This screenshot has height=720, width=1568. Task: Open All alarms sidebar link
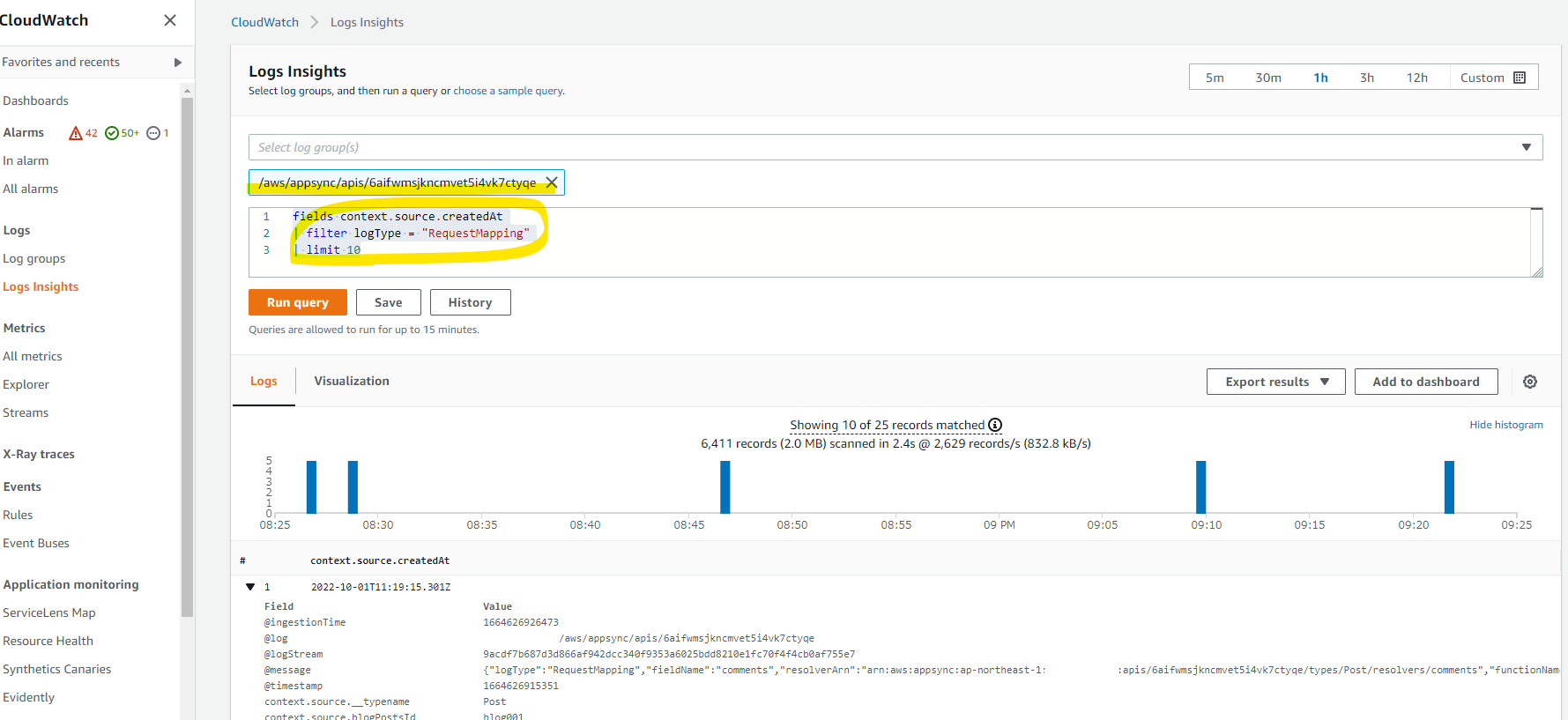coord(31,189)
